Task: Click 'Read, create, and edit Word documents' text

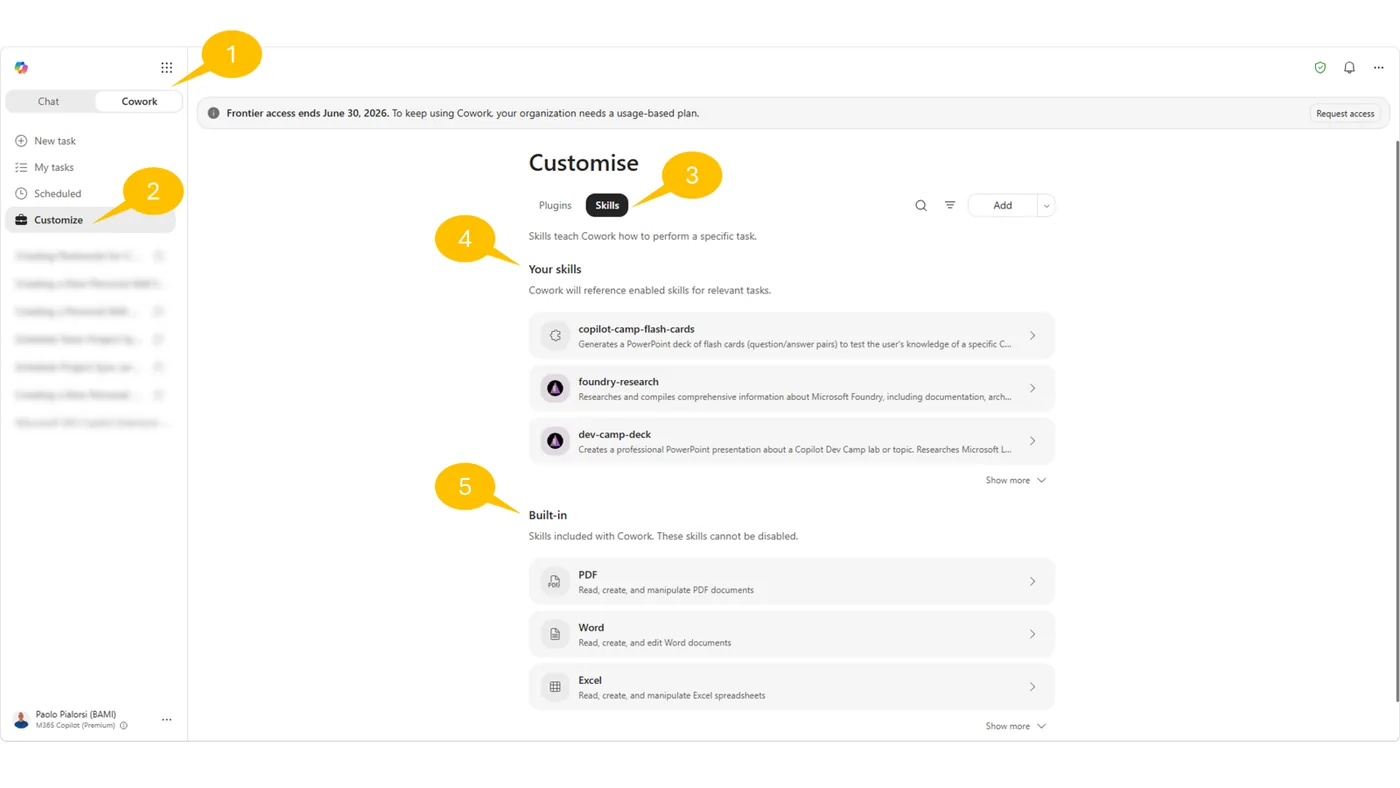Action: [654, 643]
